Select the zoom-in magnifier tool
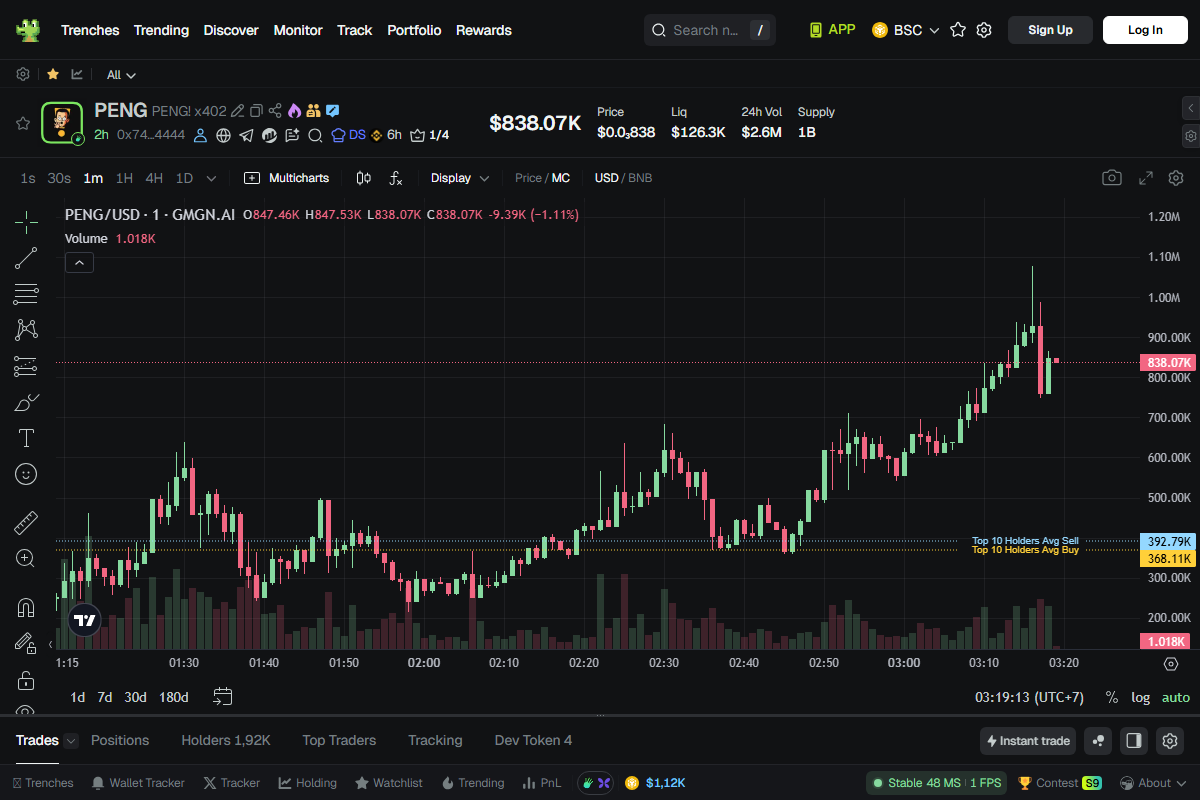The height and width of the screenshot is (800, 1200). pos(26,558)
